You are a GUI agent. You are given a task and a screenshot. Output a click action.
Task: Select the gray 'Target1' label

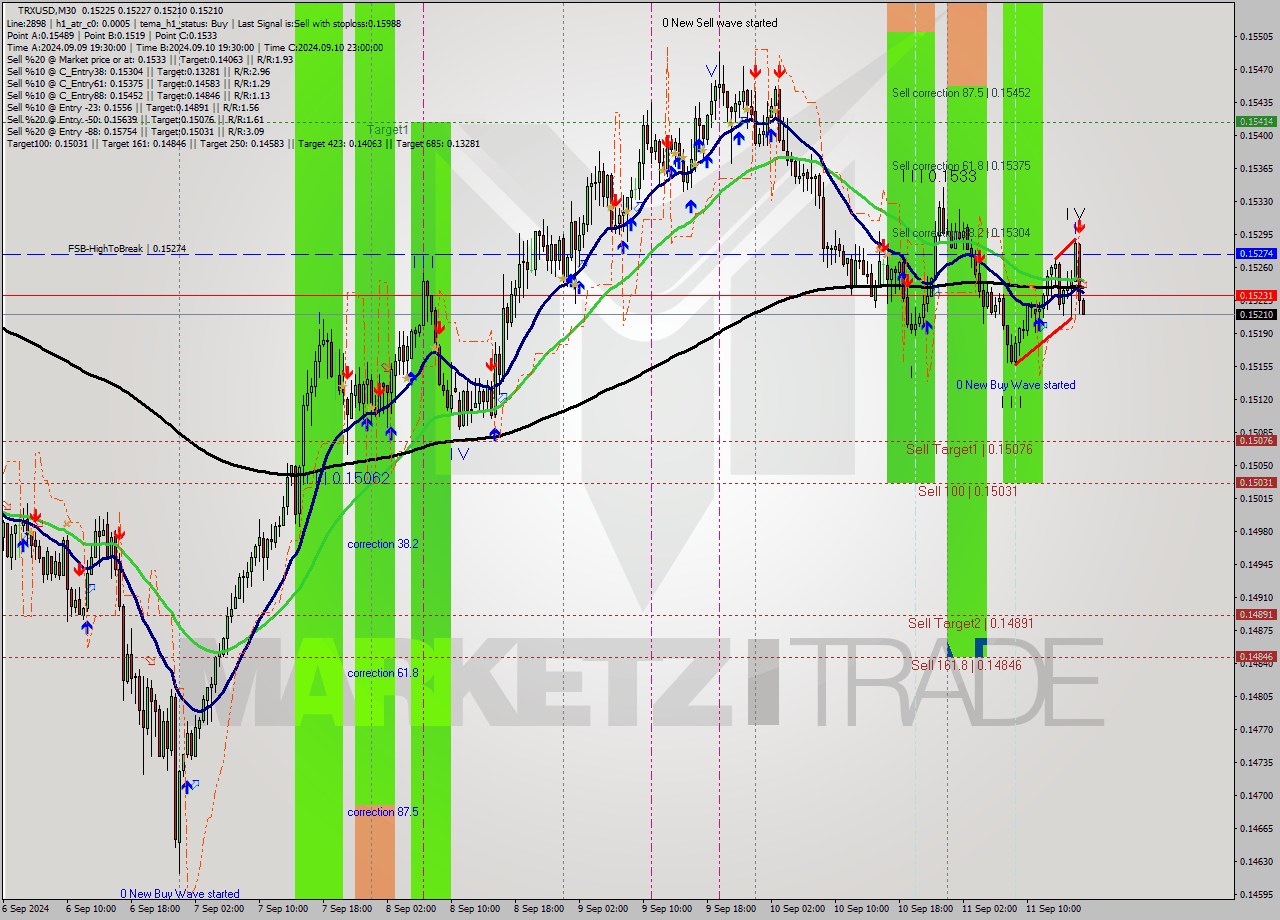point(387,130)
